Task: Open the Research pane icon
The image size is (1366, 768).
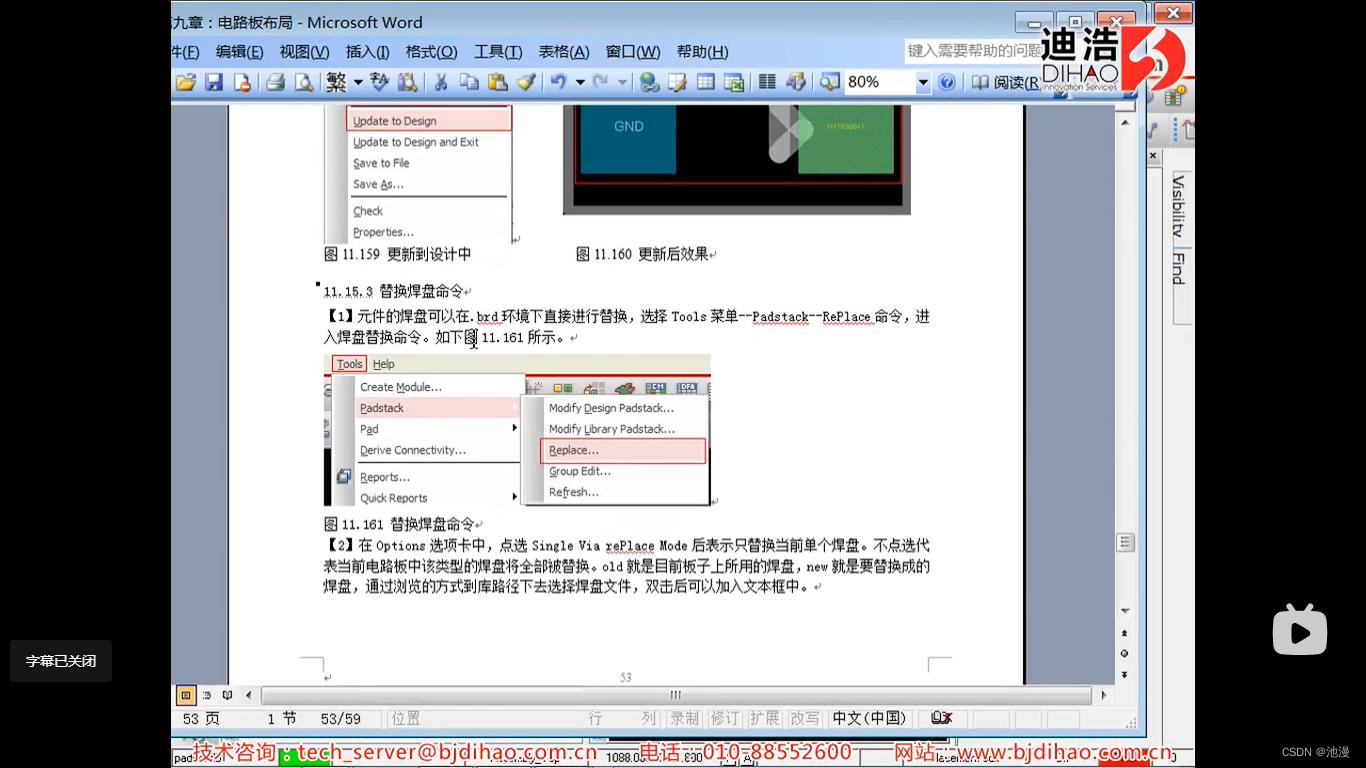Action: coord(407,82)
